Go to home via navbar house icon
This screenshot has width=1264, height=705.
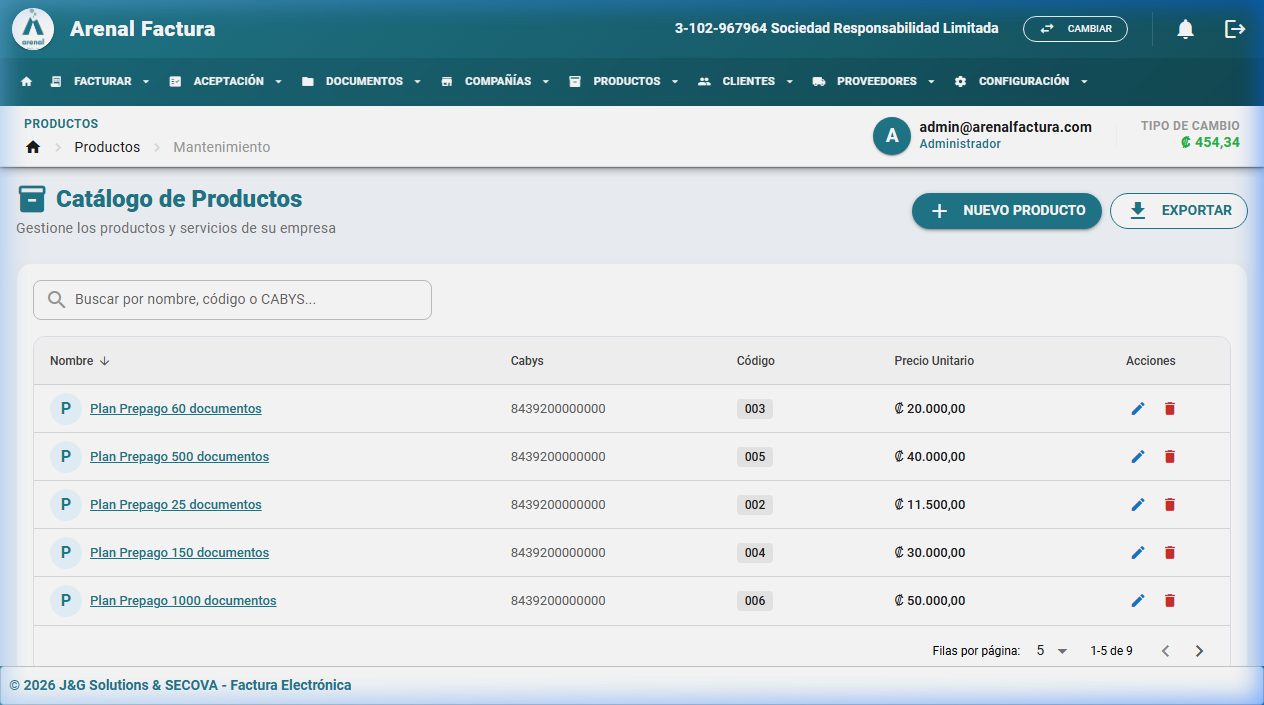(27, 82)
